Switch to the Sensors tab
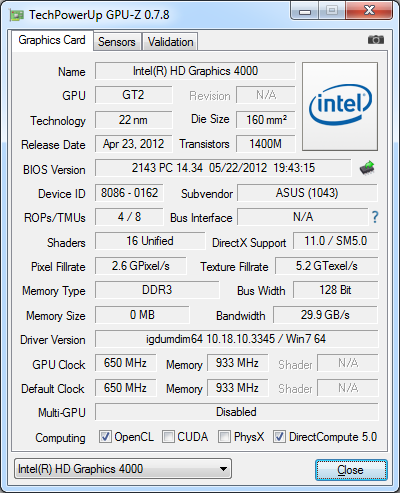400x493 pixels. tap(117, 42)
